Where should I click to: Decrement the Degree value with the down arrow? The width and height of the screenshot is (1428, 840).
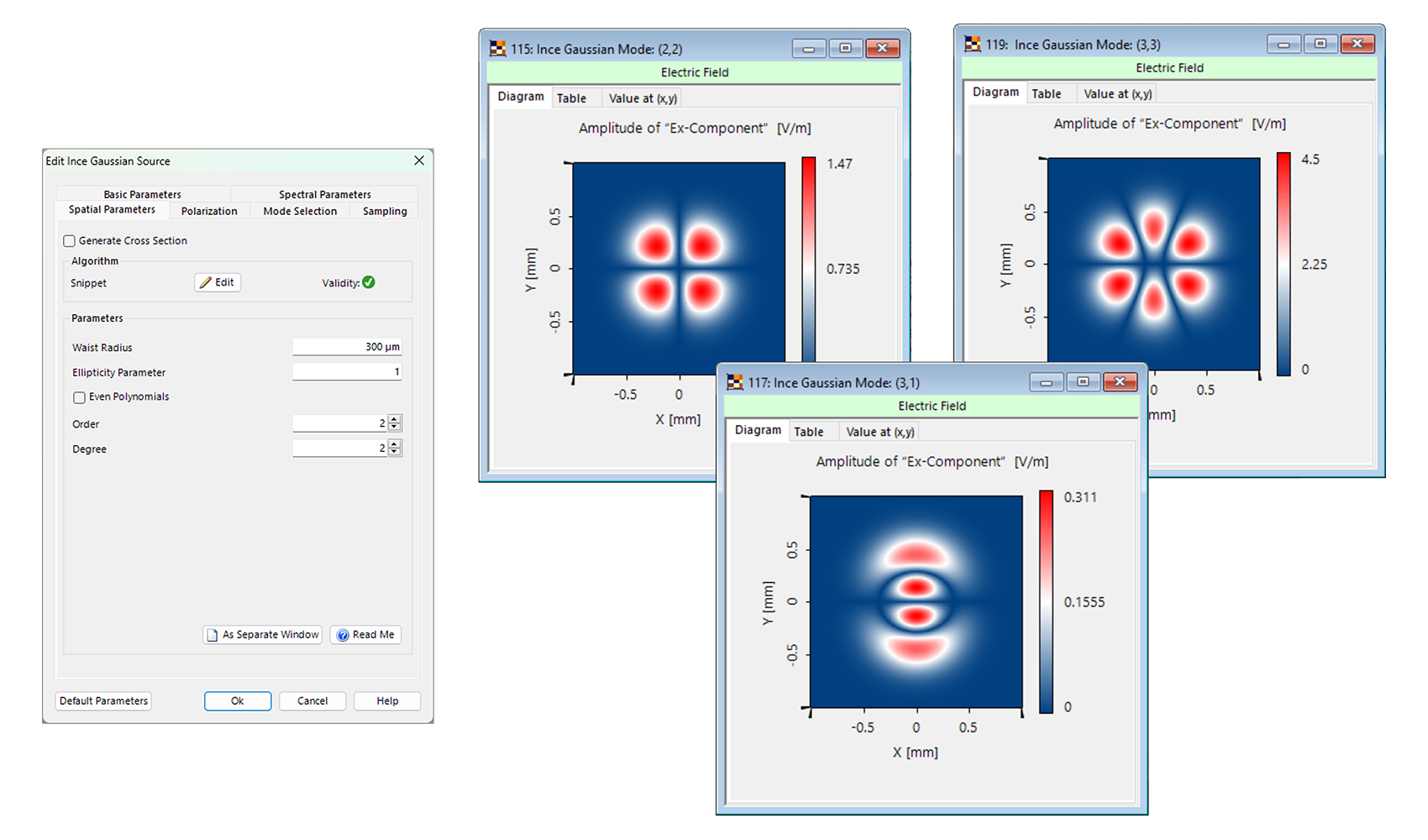click(394, 452)
